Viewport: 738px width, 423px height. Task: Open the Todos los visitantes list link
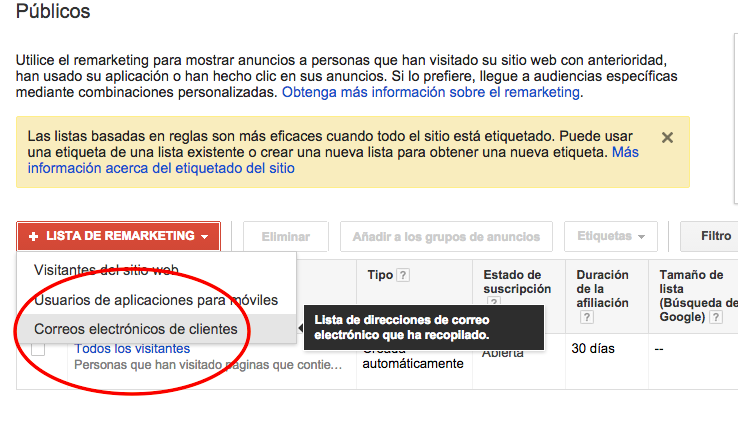(132, 349)
